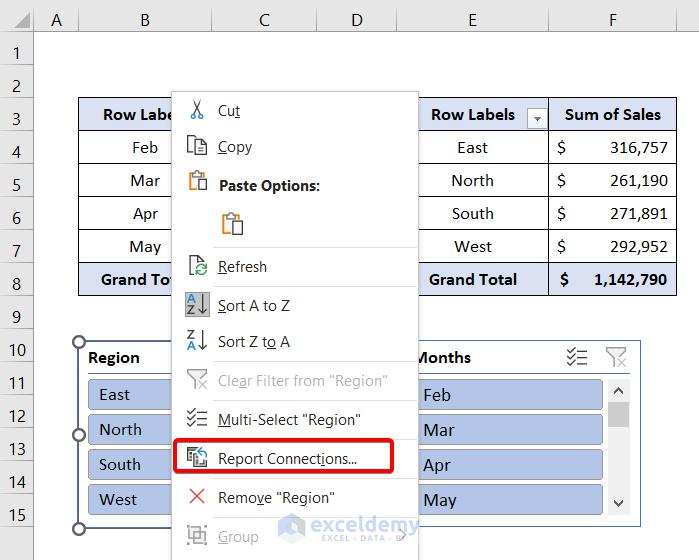Click the Cut scissors icon
This screenshot has height=560, width=699.
click(197, 111)
